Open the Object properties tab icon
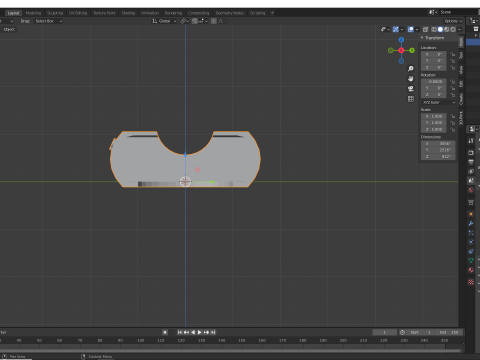 [x=471, y=214]
